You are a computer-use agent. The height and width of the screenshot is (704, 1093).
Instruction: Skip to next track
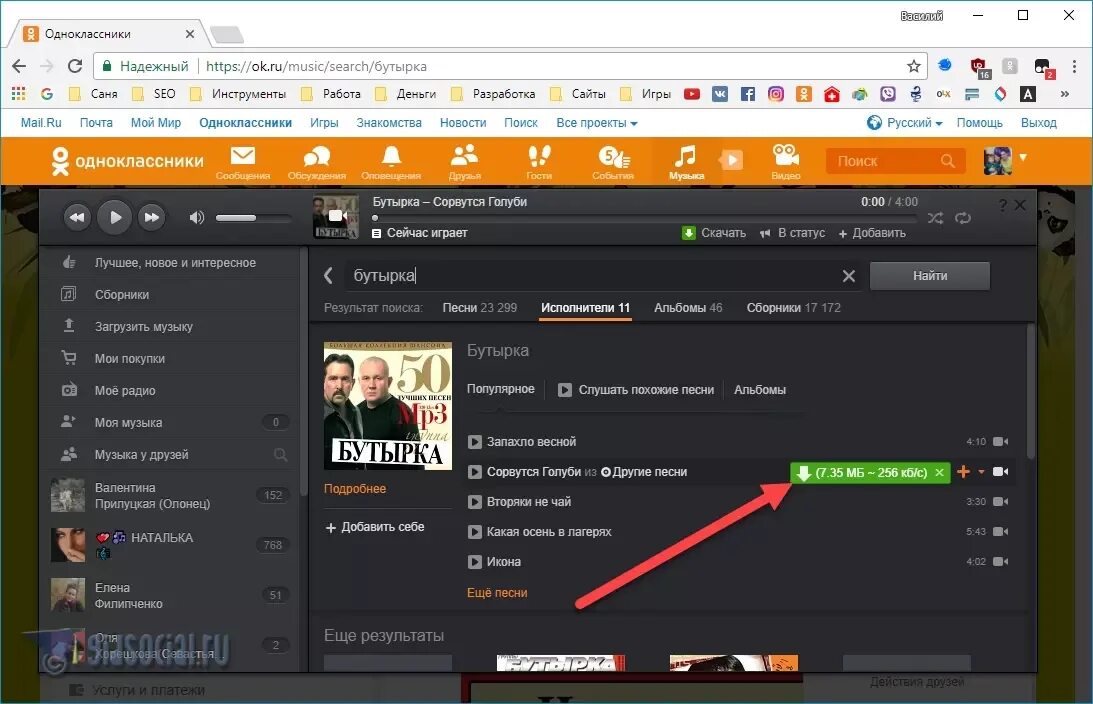tap(152, 217)
